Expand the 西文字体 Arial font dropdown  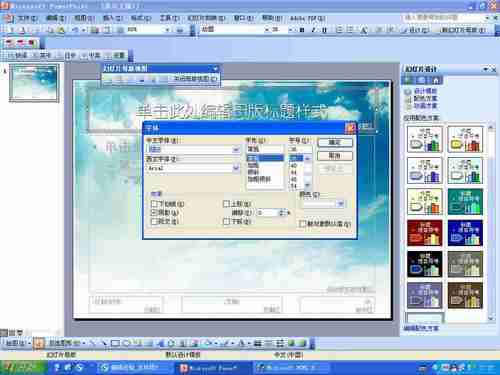[236, 168]
